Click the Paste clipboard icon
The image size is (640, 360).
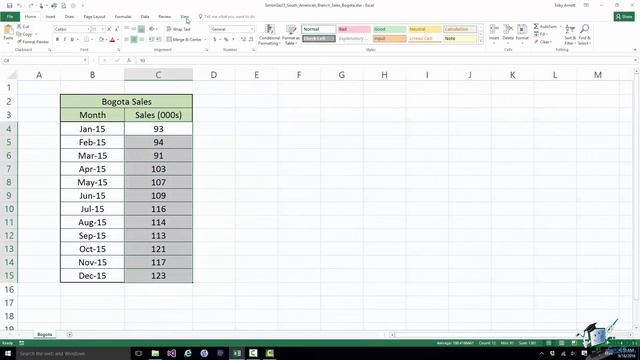(8, 30)
